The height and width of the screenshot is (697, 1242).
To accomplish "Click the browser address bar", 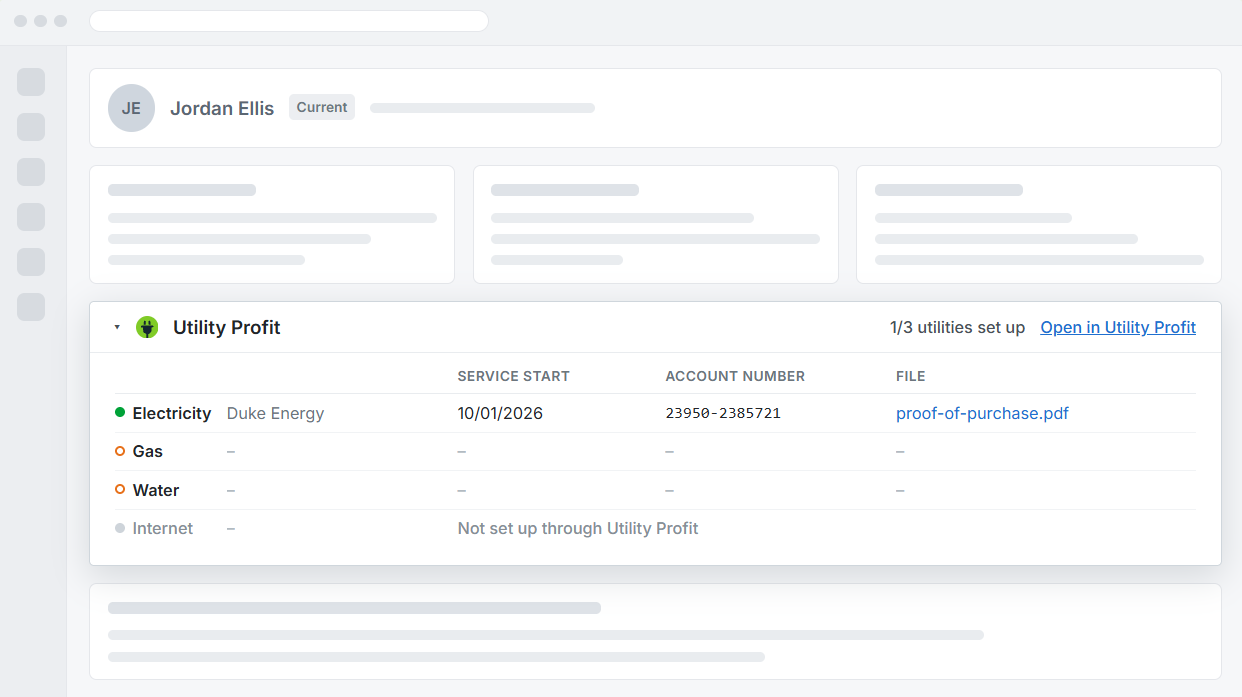I will click(x=289, y=21).
